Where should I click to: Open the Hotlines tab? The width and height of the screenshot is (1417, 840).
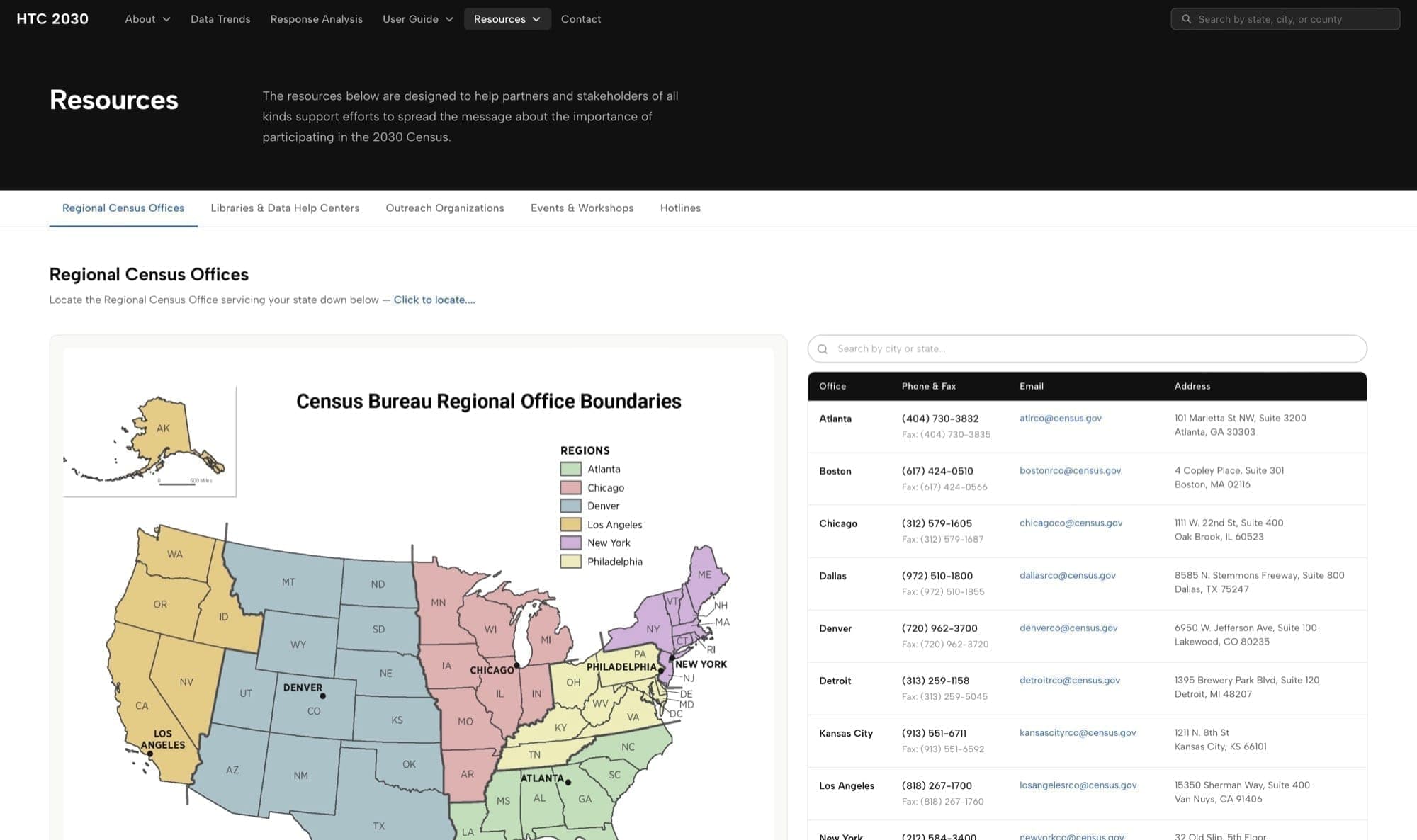point(680,208)
